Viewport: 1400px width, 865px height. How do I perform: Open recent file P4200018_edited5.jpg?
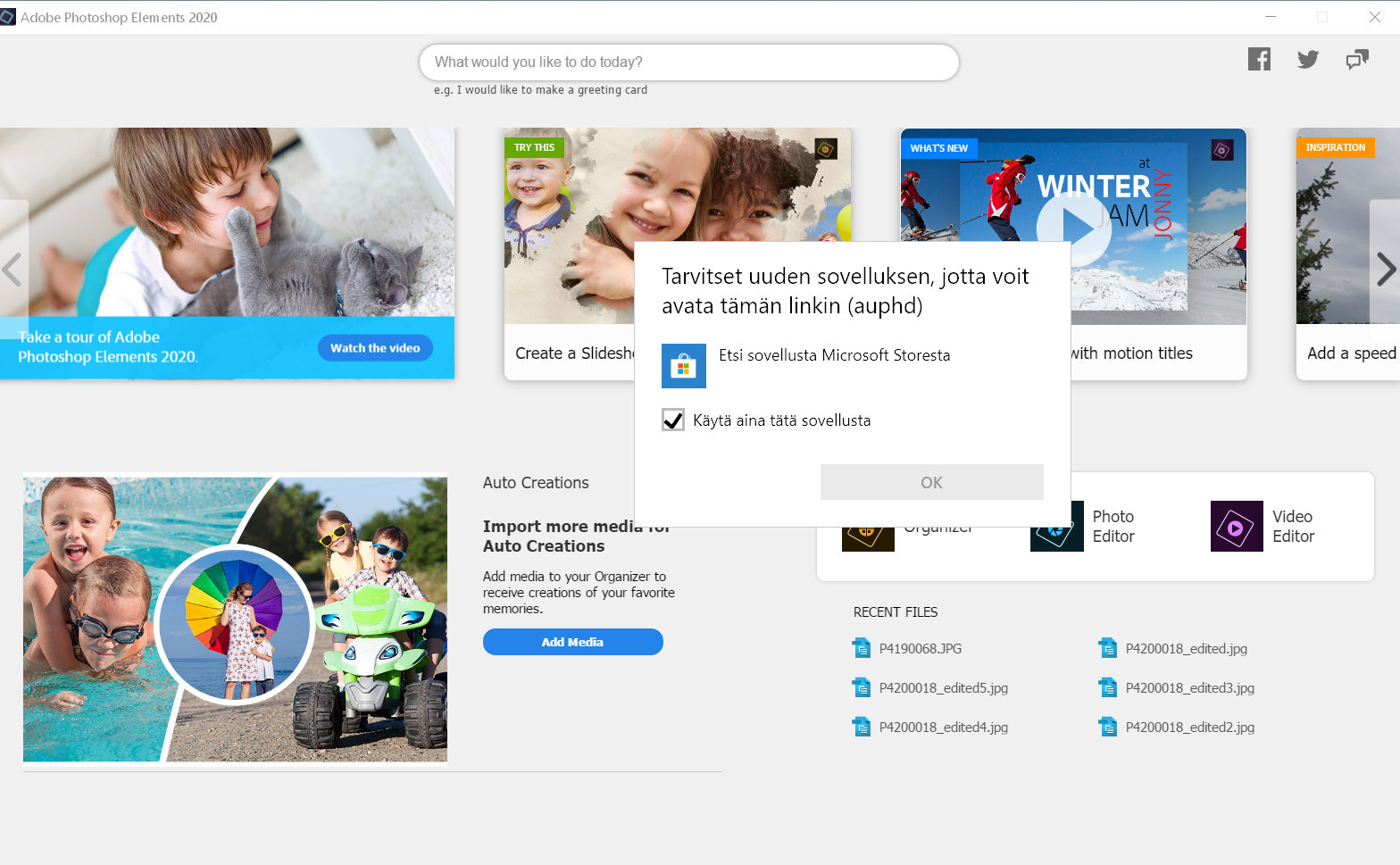944,688
